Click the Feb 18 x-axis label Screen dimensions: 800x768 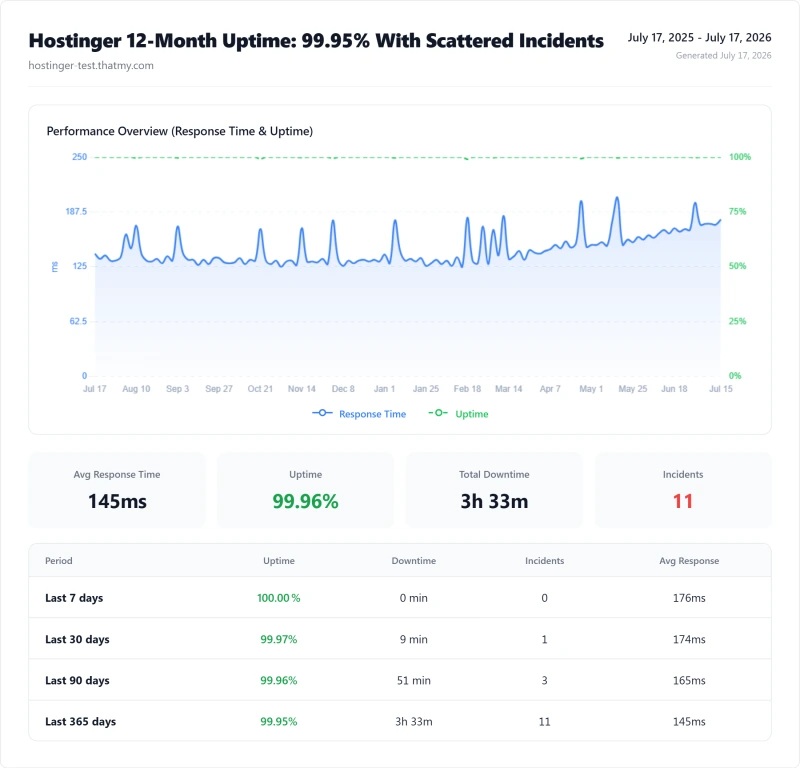click(x=467, y=389)
